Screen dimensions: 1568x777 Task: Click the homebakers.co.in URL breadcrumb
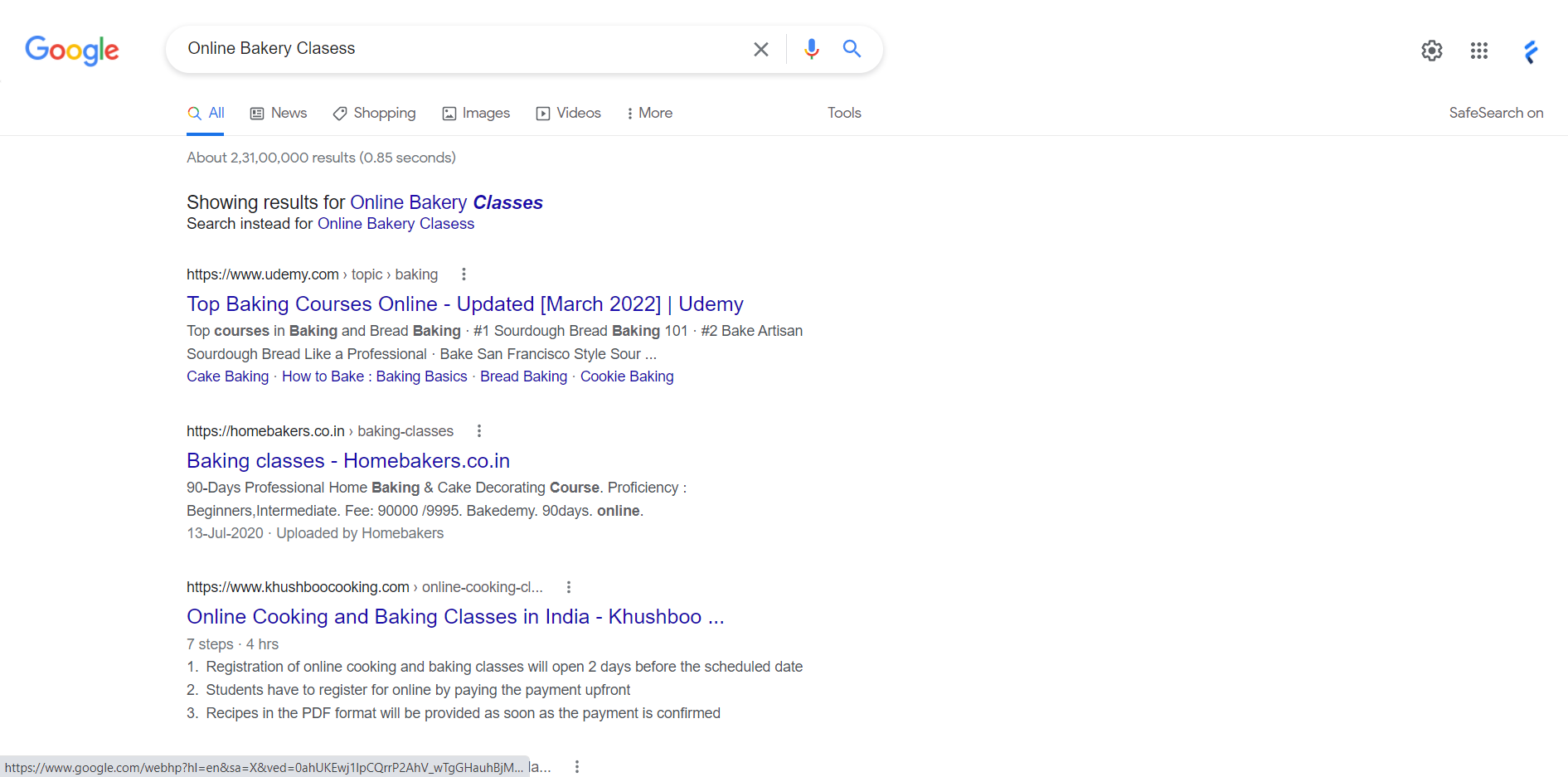pos(320,431)
